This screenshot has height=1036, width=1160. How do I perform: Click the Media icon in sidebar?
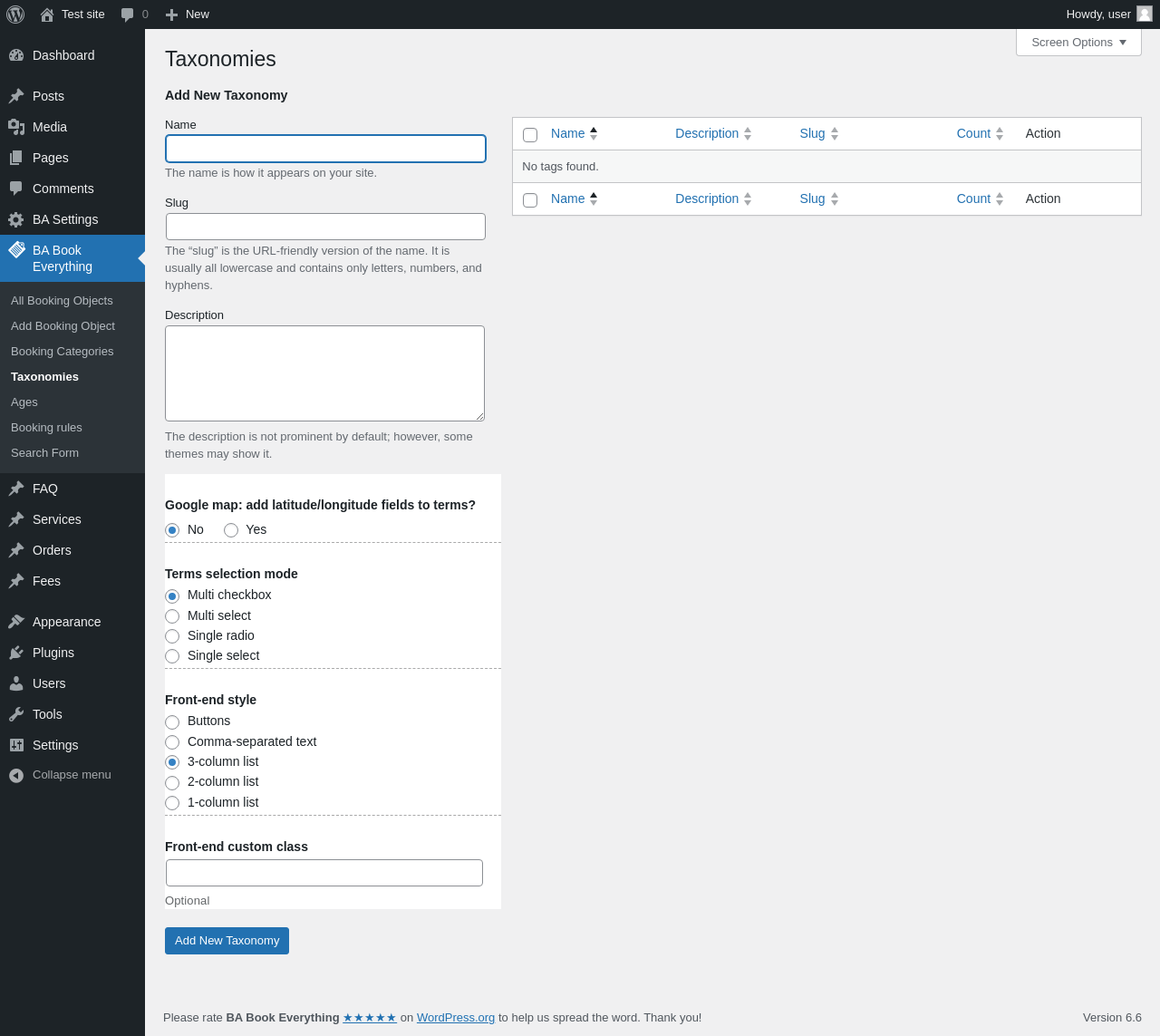[16, 127]
